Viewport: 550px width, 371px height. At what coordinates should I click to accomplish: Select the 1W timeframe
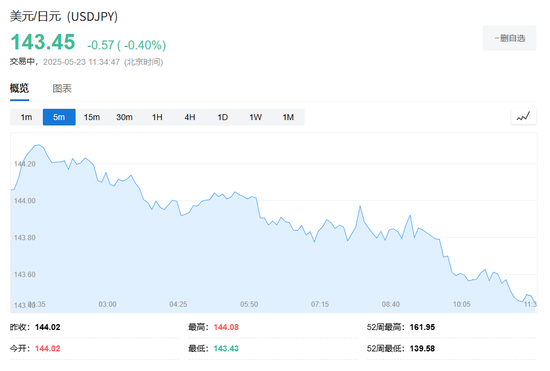(x=255, y=117)
